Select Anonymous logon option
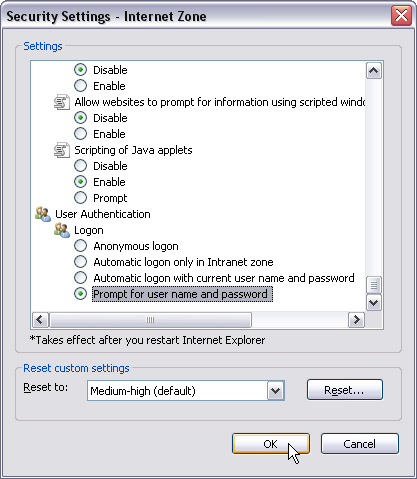 click(80, 246)
